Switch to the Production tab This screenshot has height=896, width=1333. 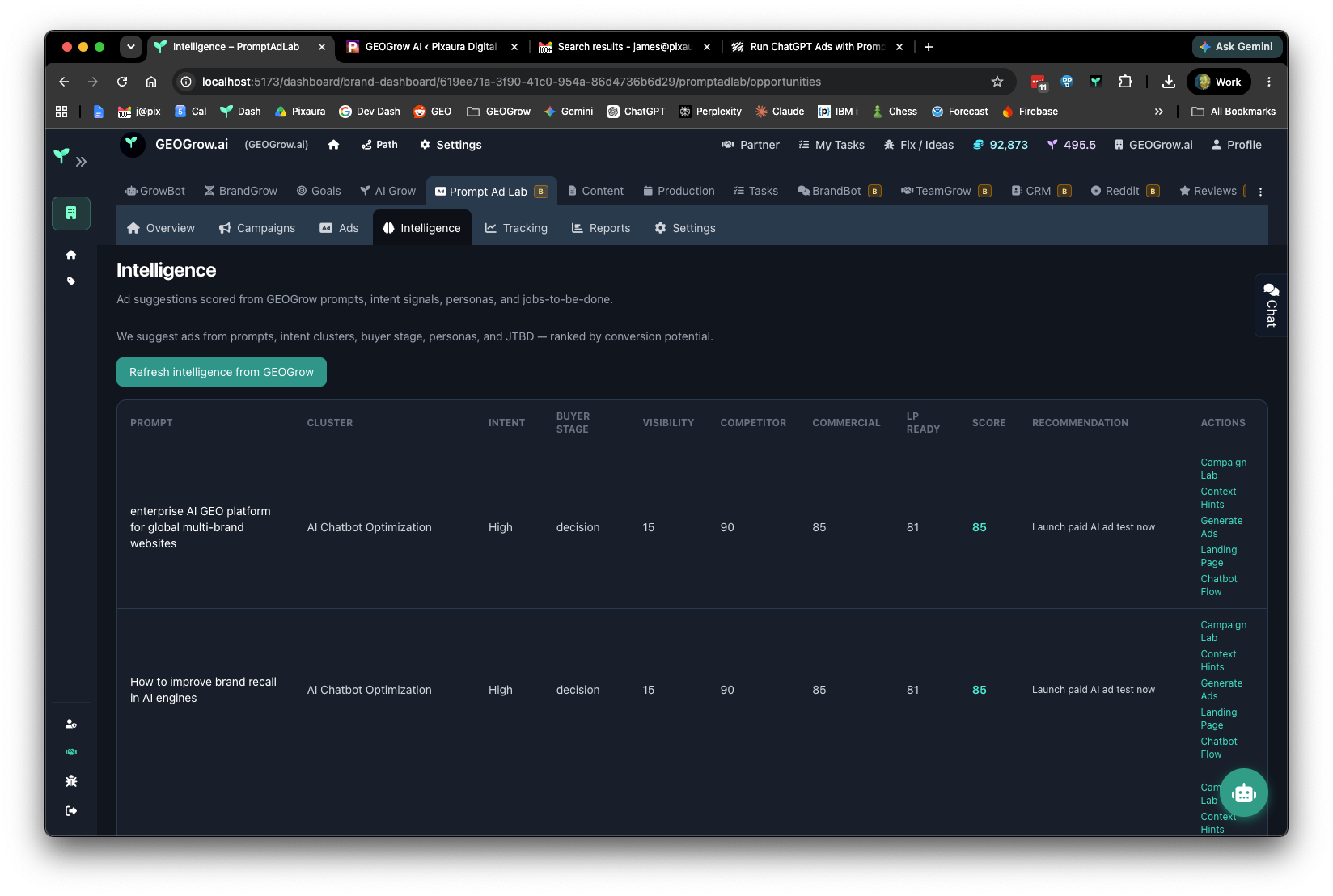679,191
